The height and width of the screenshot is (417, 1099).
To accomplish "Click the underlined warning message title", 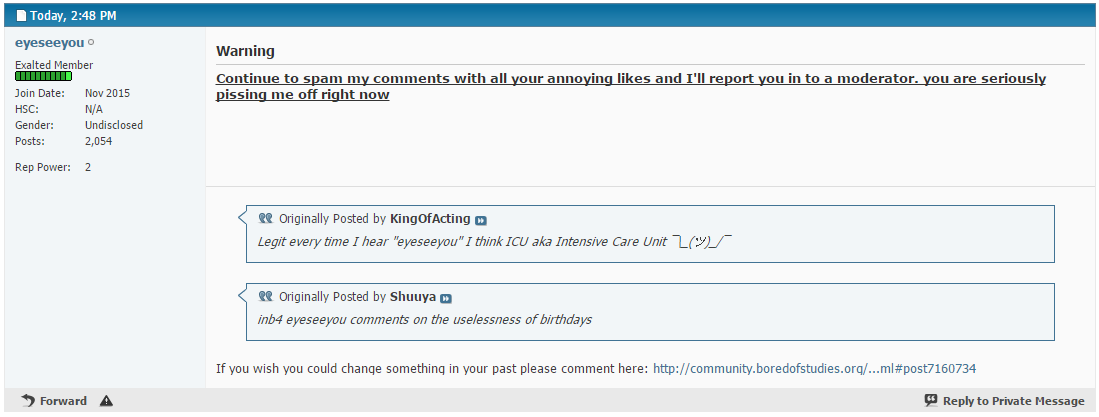I will (x=631, y=87).
